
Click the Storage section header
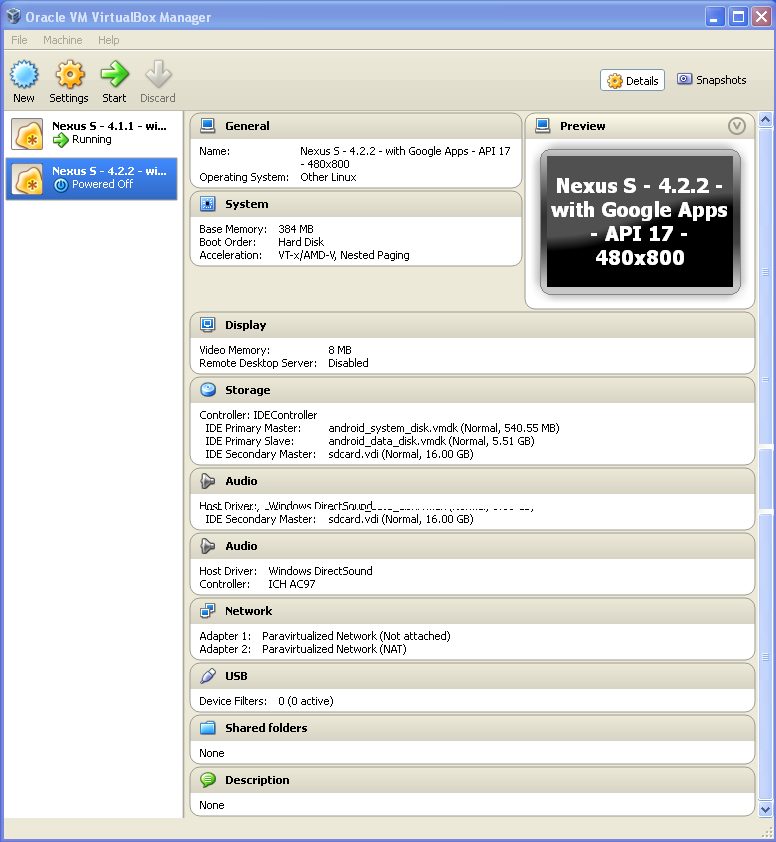click(x=472, y=390)
